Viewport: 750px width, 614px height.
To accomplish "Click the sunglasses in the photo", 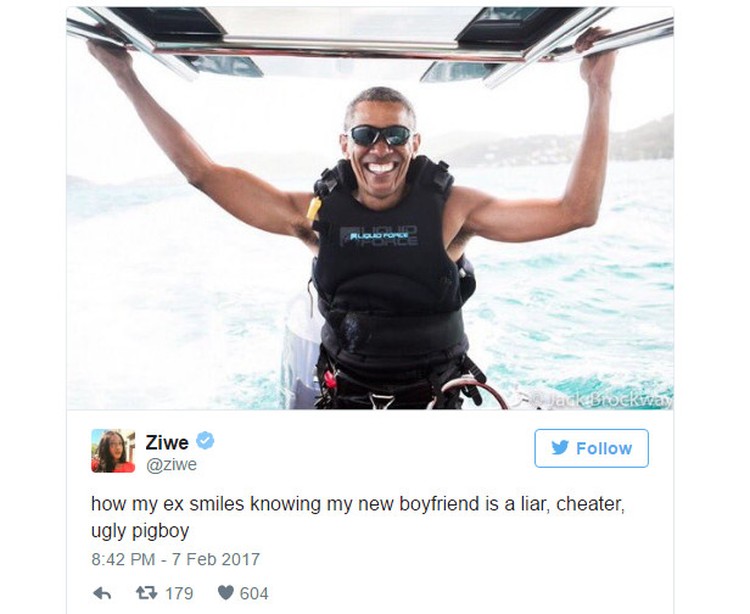I will [x=380, y=135].
